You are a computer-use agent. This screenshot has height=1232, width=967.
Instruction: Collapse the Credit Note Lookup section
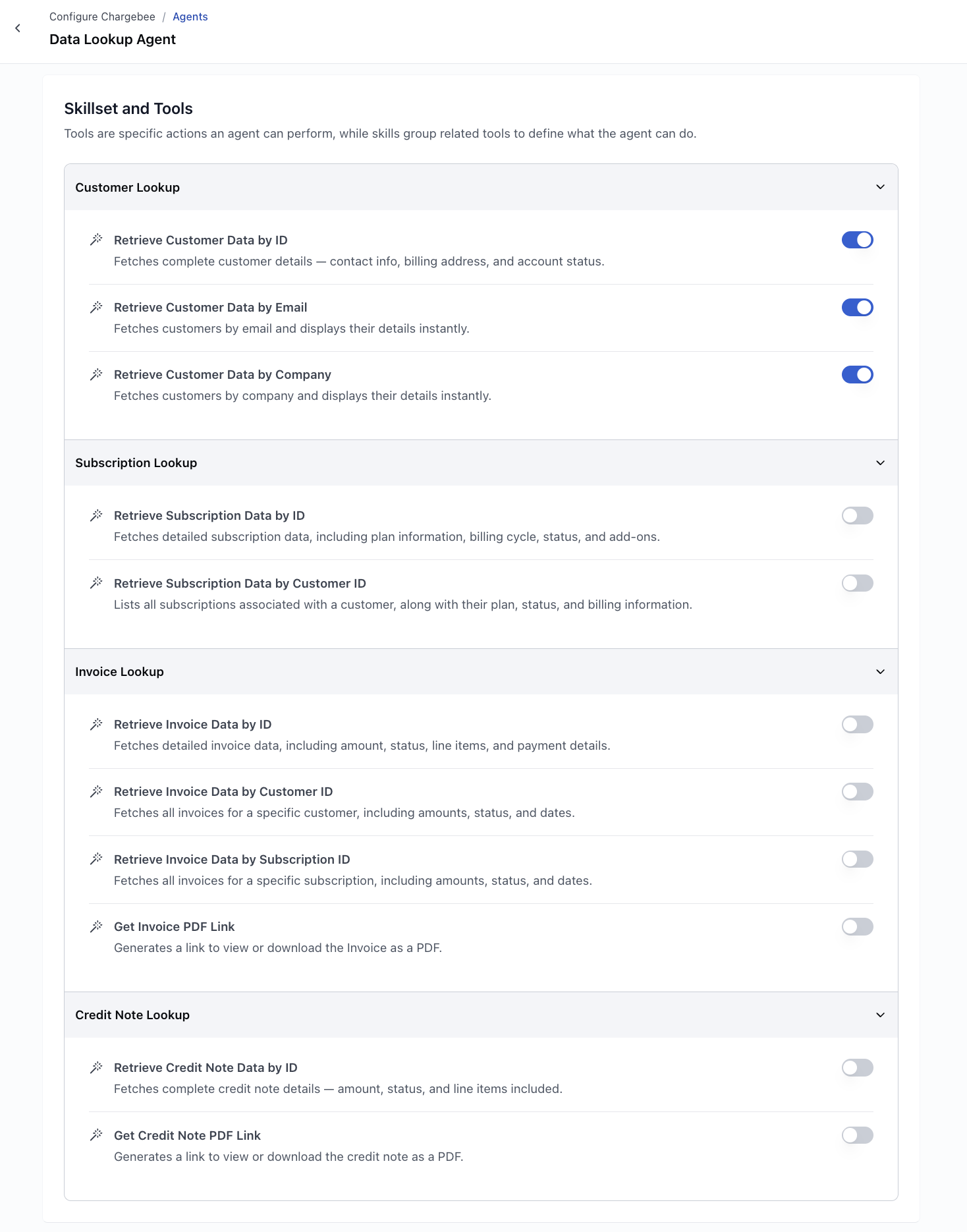click(x=879, y=1015)
